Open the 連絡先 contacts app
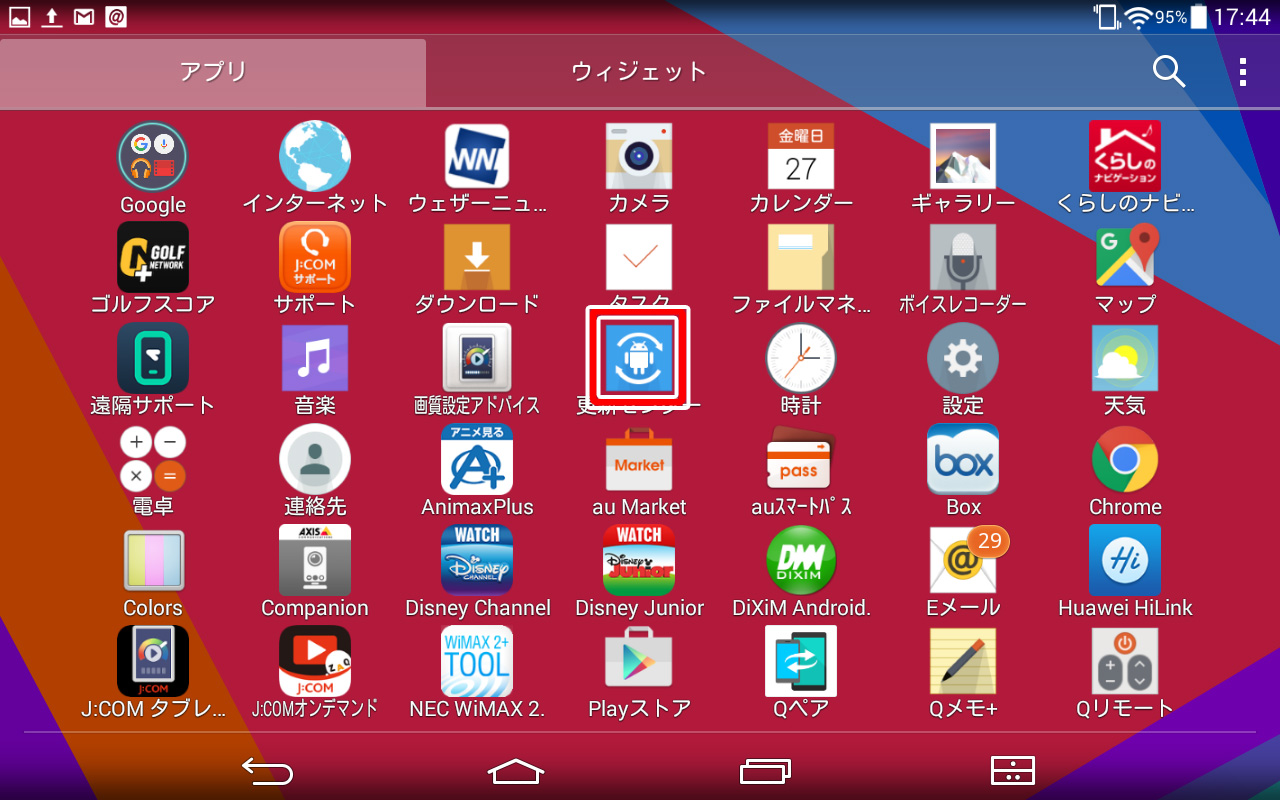The width and height of the screenshot is (1280, 800). click(315, 459)
